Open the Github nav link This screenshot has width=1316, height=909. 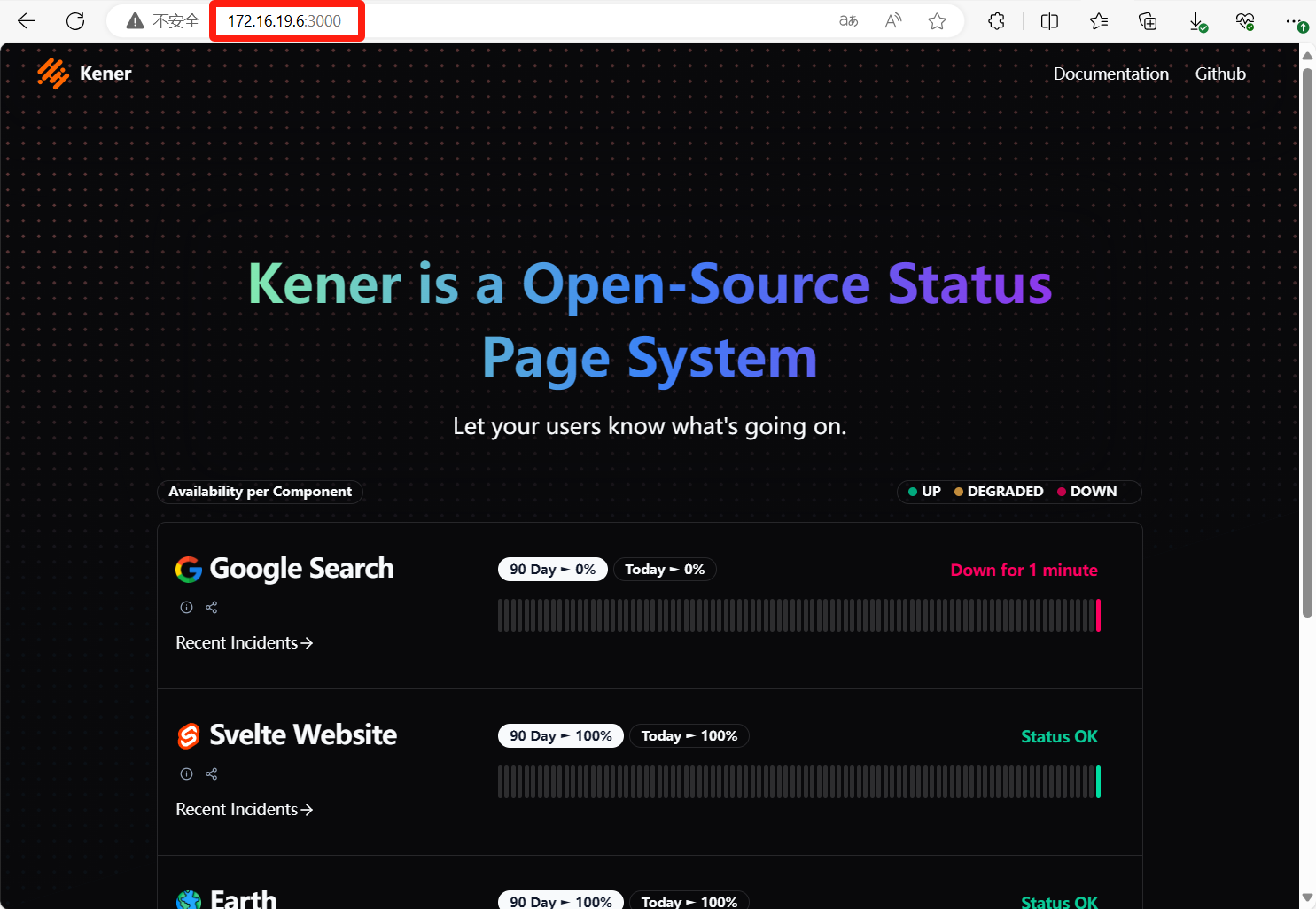point(1220,74)
